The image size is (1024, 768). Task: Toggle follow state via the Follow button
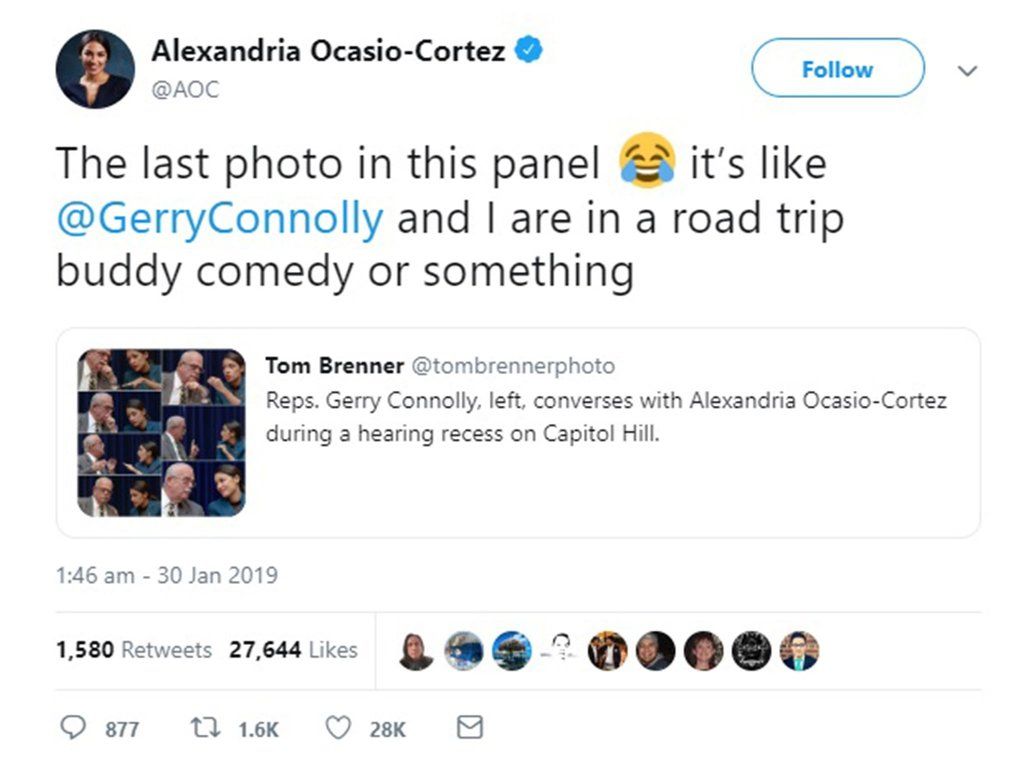[x=837, y=69]
